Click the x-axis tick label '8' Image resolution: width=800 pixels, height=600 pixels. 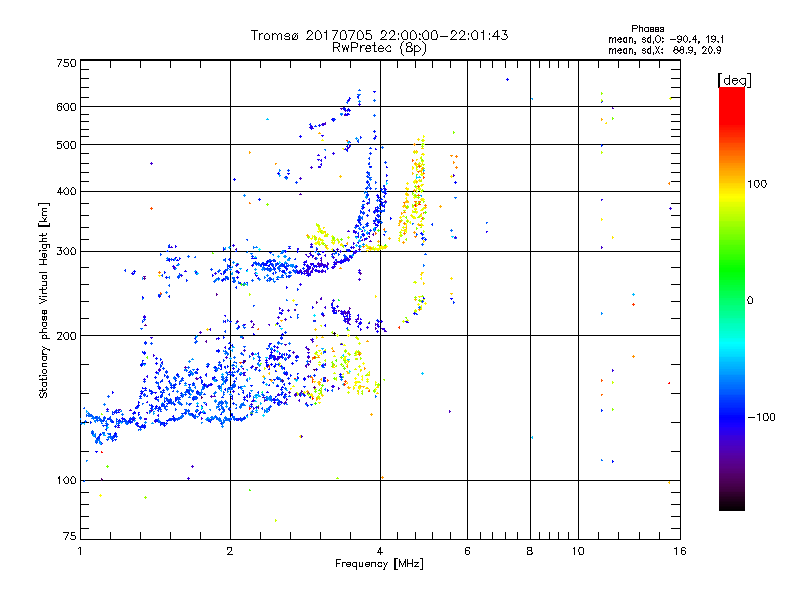pyautogui.click(x=530, y=551)
